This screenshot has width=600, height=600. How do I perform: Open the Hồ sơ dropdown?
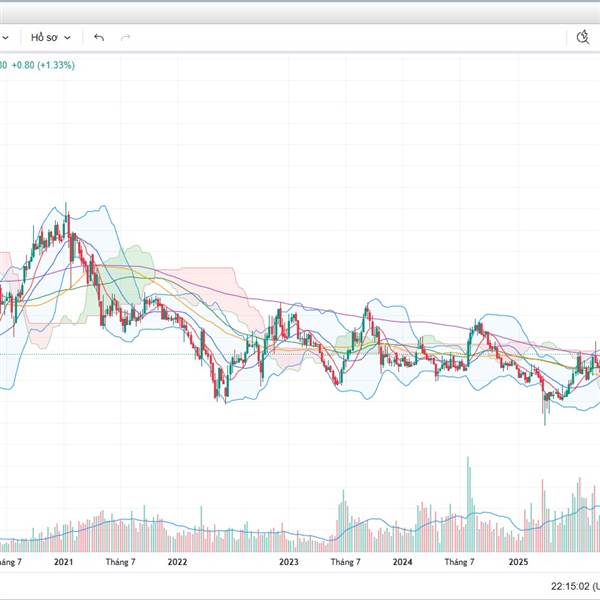50,37
